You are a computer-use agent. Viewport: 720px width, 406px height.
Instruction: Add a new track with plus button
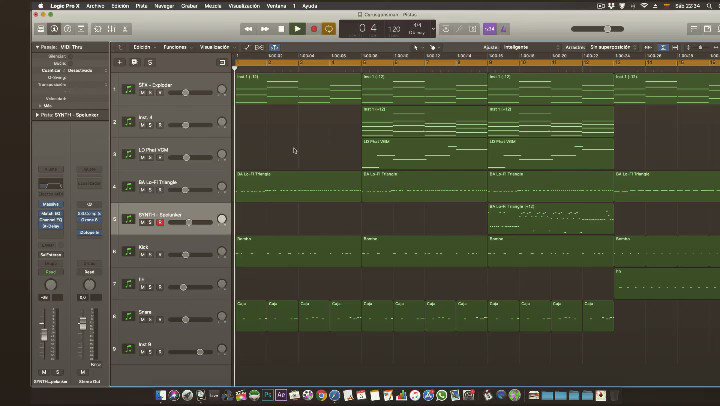[119, 62]
